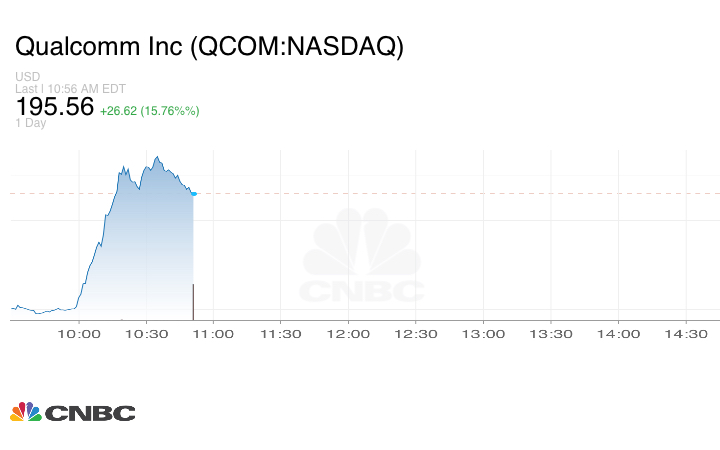The image size is (720, 450).
Task: Click the blue latest-price dot on the chart
Action: click(194, 193)
